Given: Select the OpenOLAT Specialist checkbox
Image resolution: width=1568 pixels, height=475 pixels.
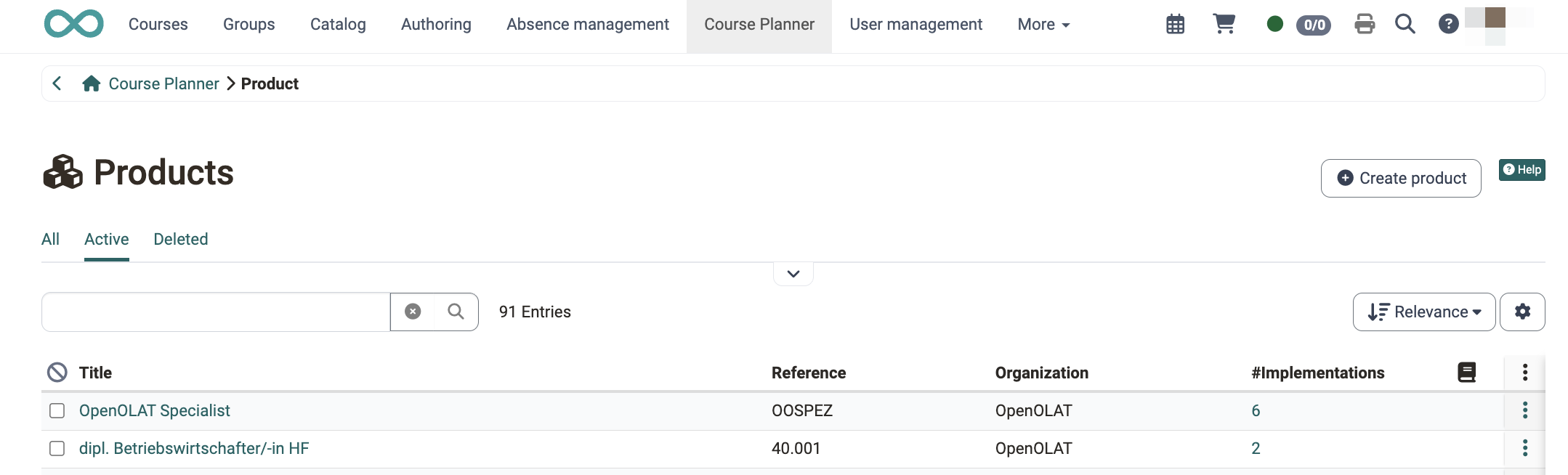Looking at the screenshot, I should [57, 410].
